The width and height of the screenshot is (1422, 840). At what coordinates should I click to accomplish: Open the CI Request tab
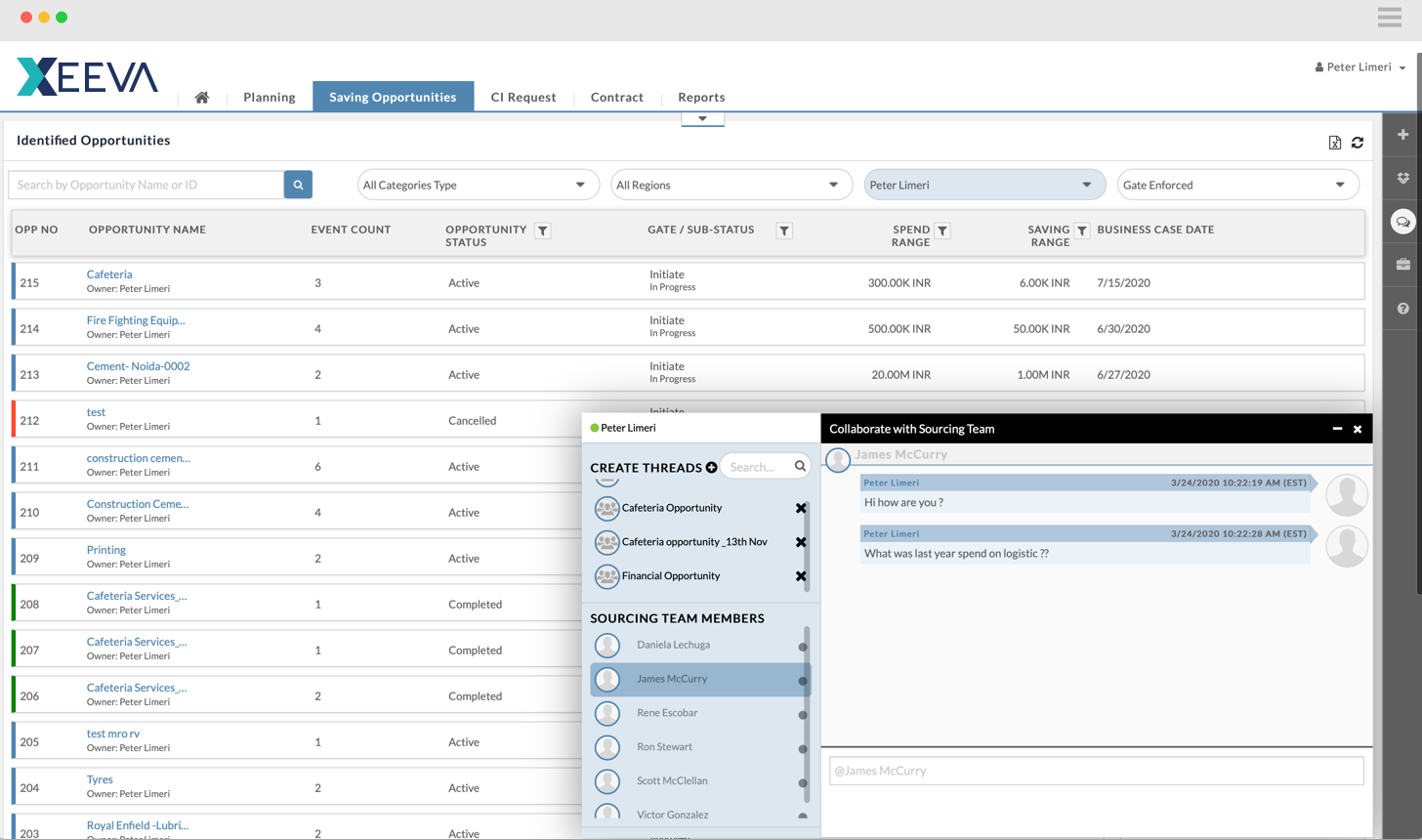pyautogui.click(x=523, y=98)
